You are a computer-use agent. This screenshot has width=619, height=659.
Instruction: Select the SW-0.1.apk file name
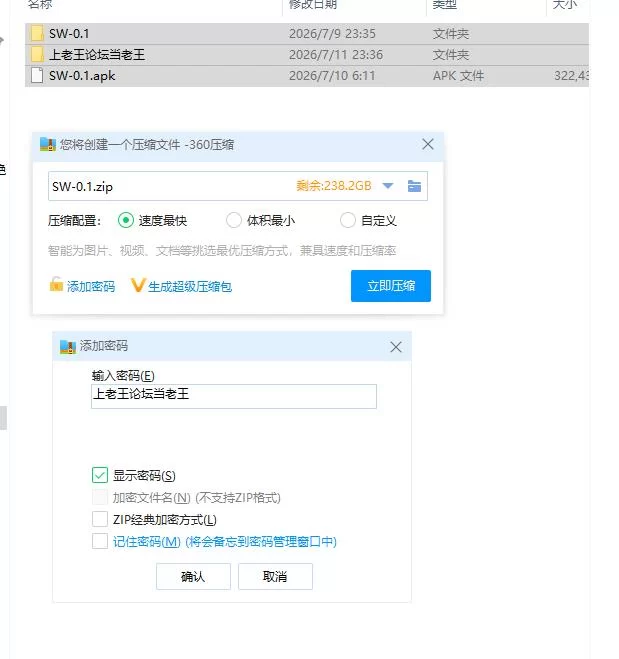82,76
